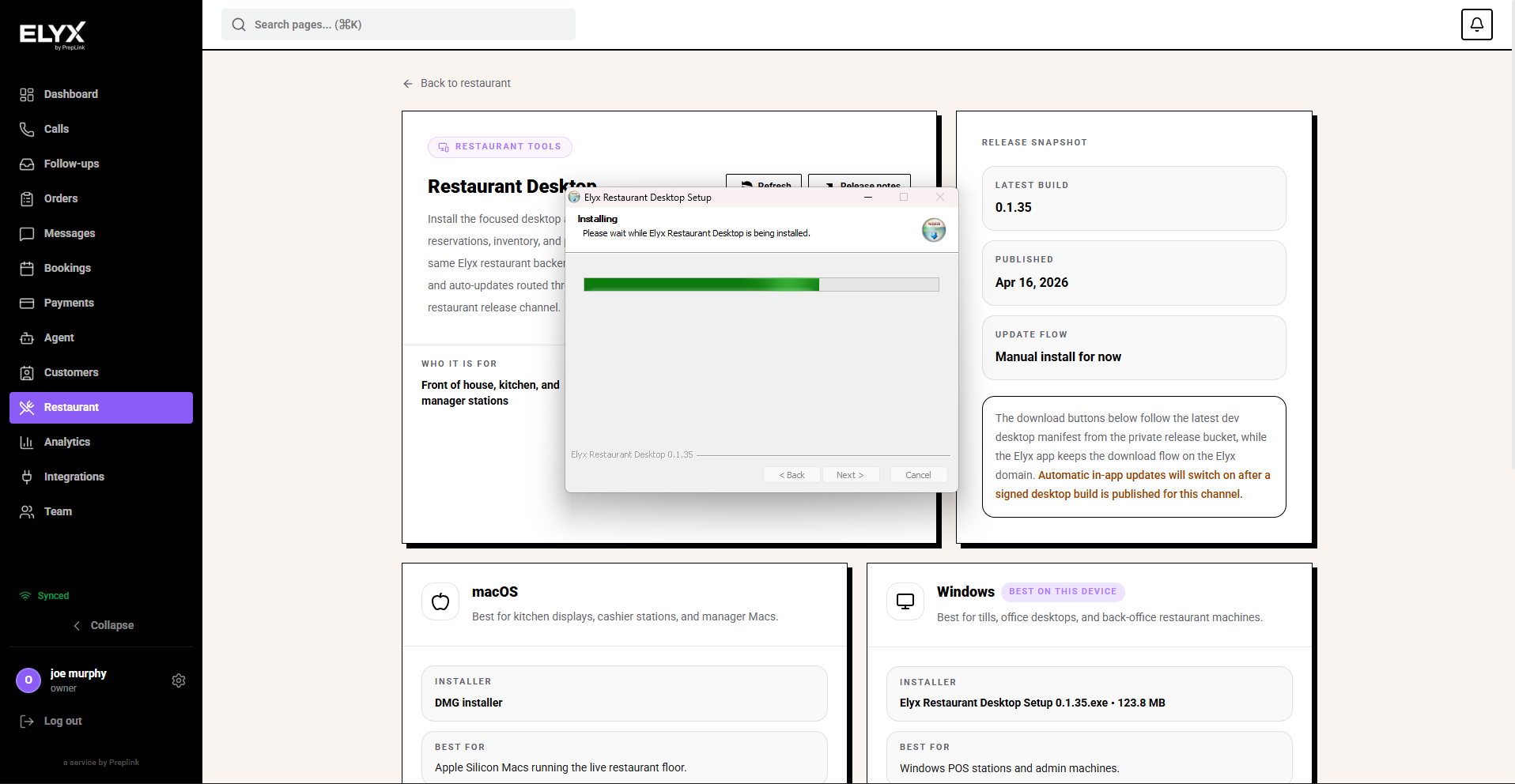The image size is (1515, 784).
Task: Click the Analytics bar chart icon
Action: tap(27, 443)
